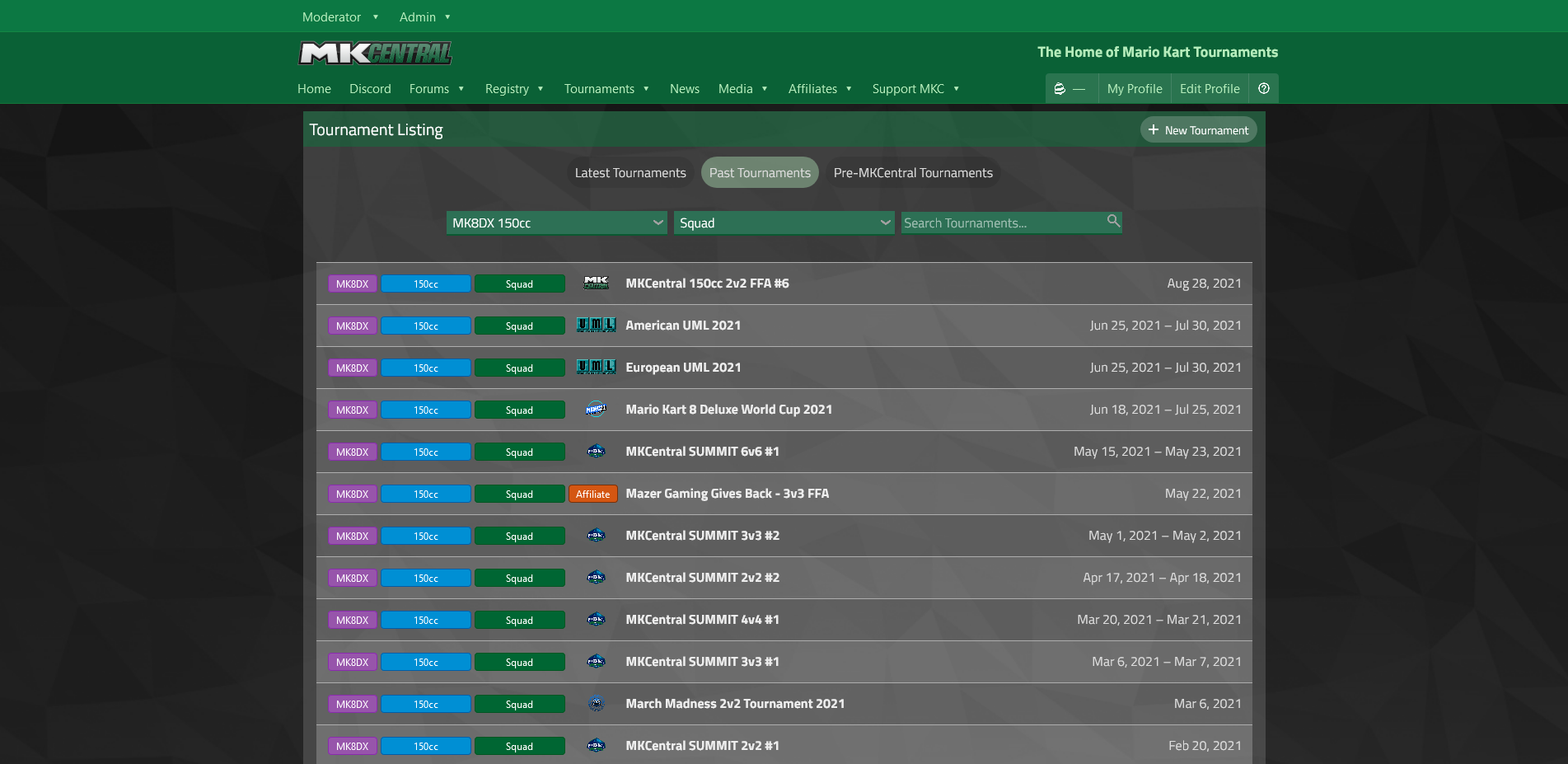
Task: Click the MK logo beside 150cc 2v2 FFA #6
Action: pos(597,284)
